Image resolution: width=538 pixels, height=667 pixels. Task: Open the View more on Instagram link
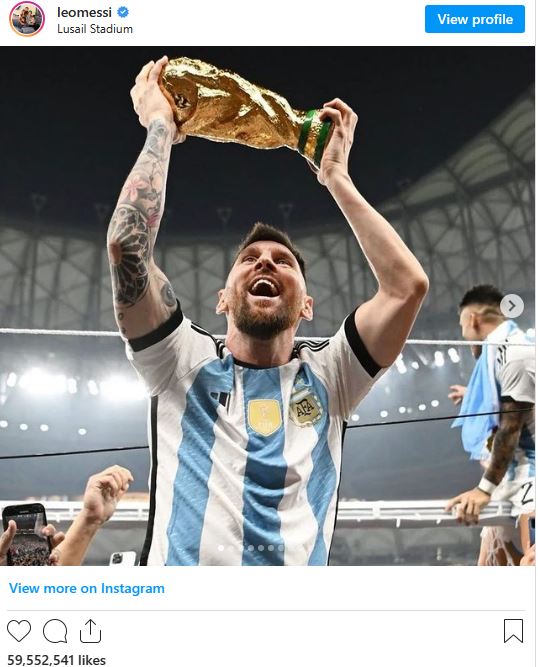click(x=87, y=588)
